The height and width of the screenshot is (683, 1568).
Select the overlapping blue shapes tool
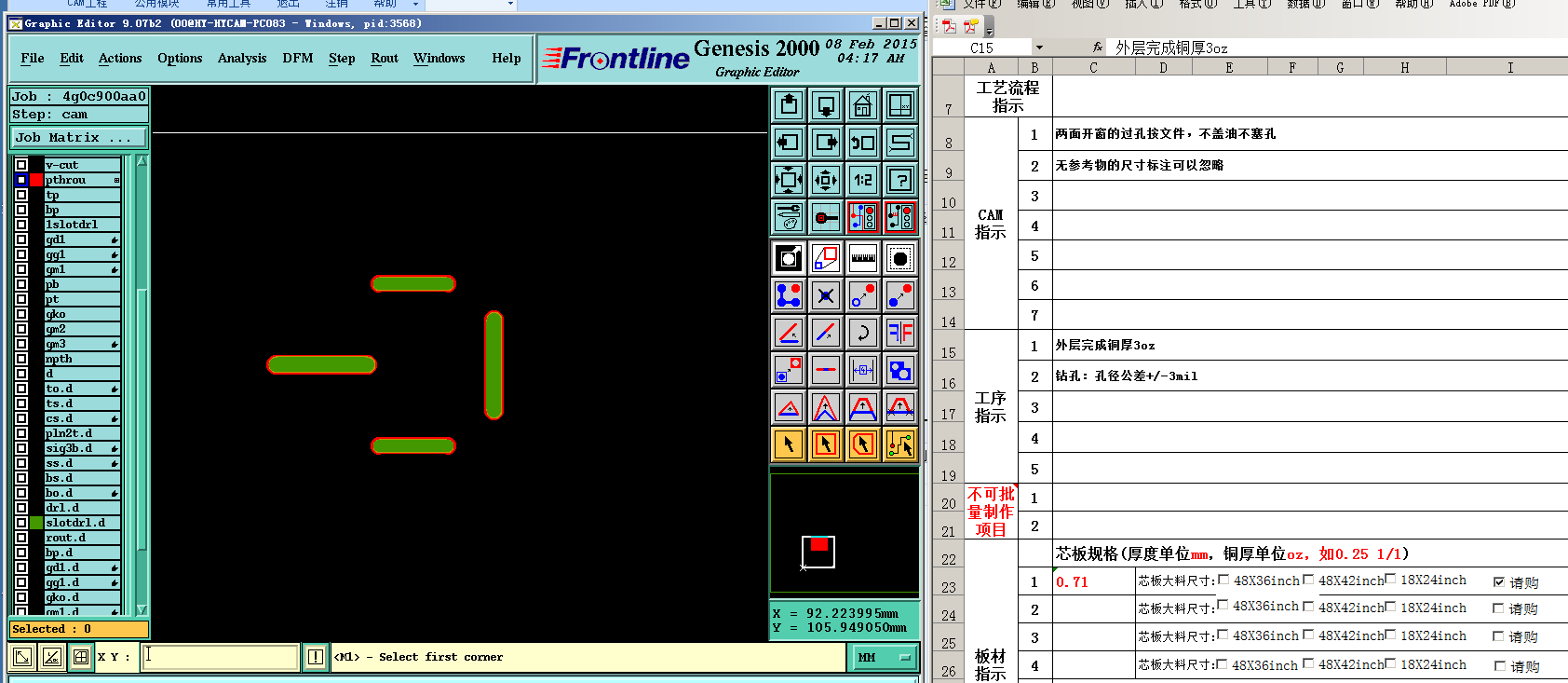[900, 370]
